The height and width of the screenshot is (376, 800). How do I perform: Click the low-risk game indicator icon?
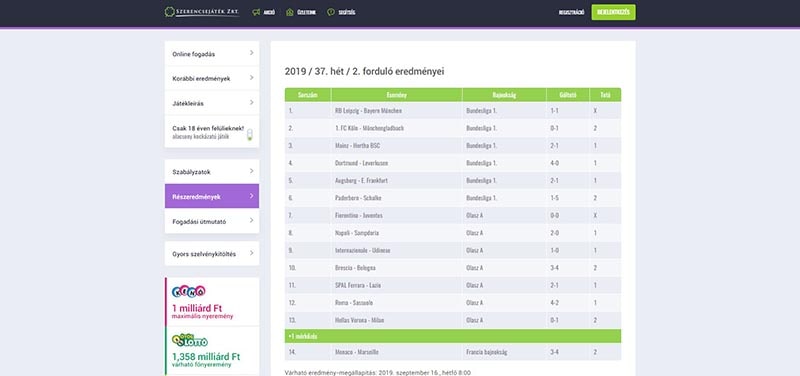(x=249, y=135)
